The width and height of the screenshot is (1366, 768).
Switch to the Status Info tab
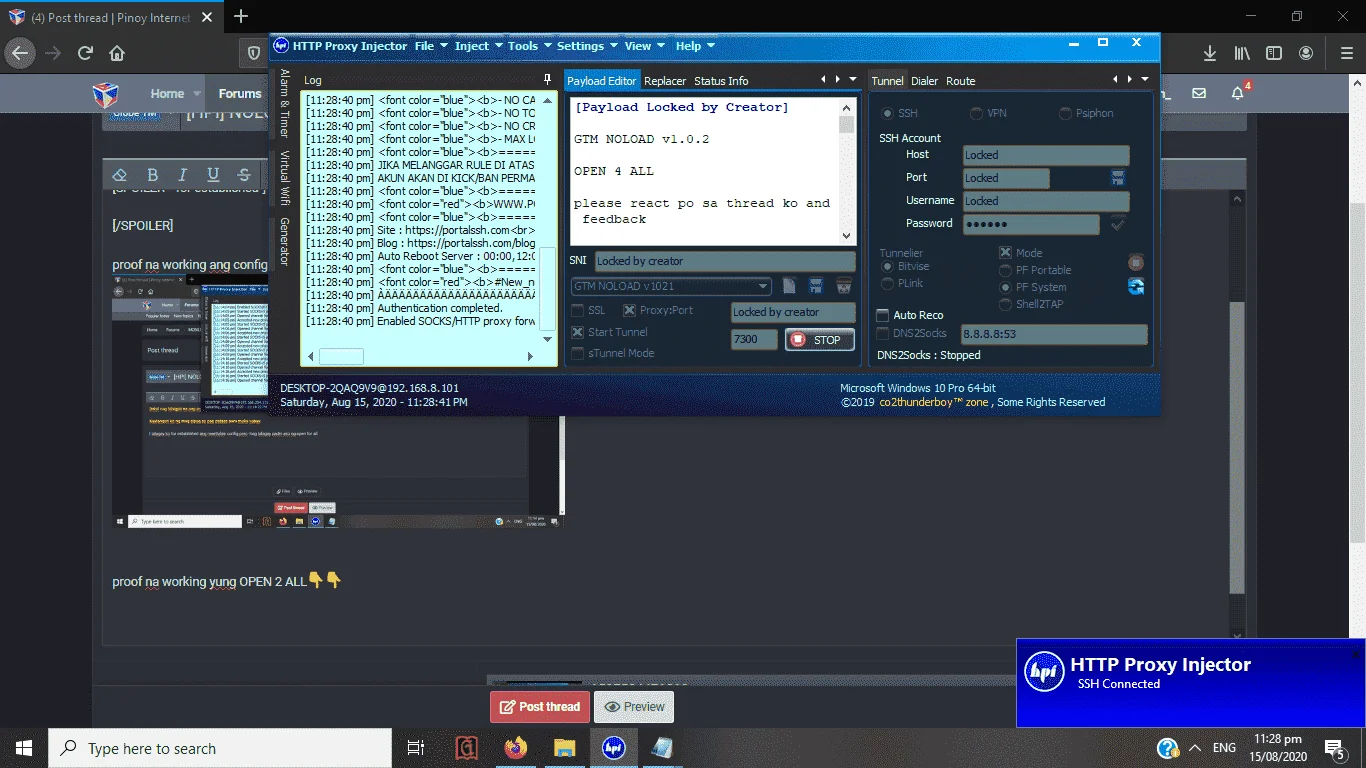click(721, 81)
